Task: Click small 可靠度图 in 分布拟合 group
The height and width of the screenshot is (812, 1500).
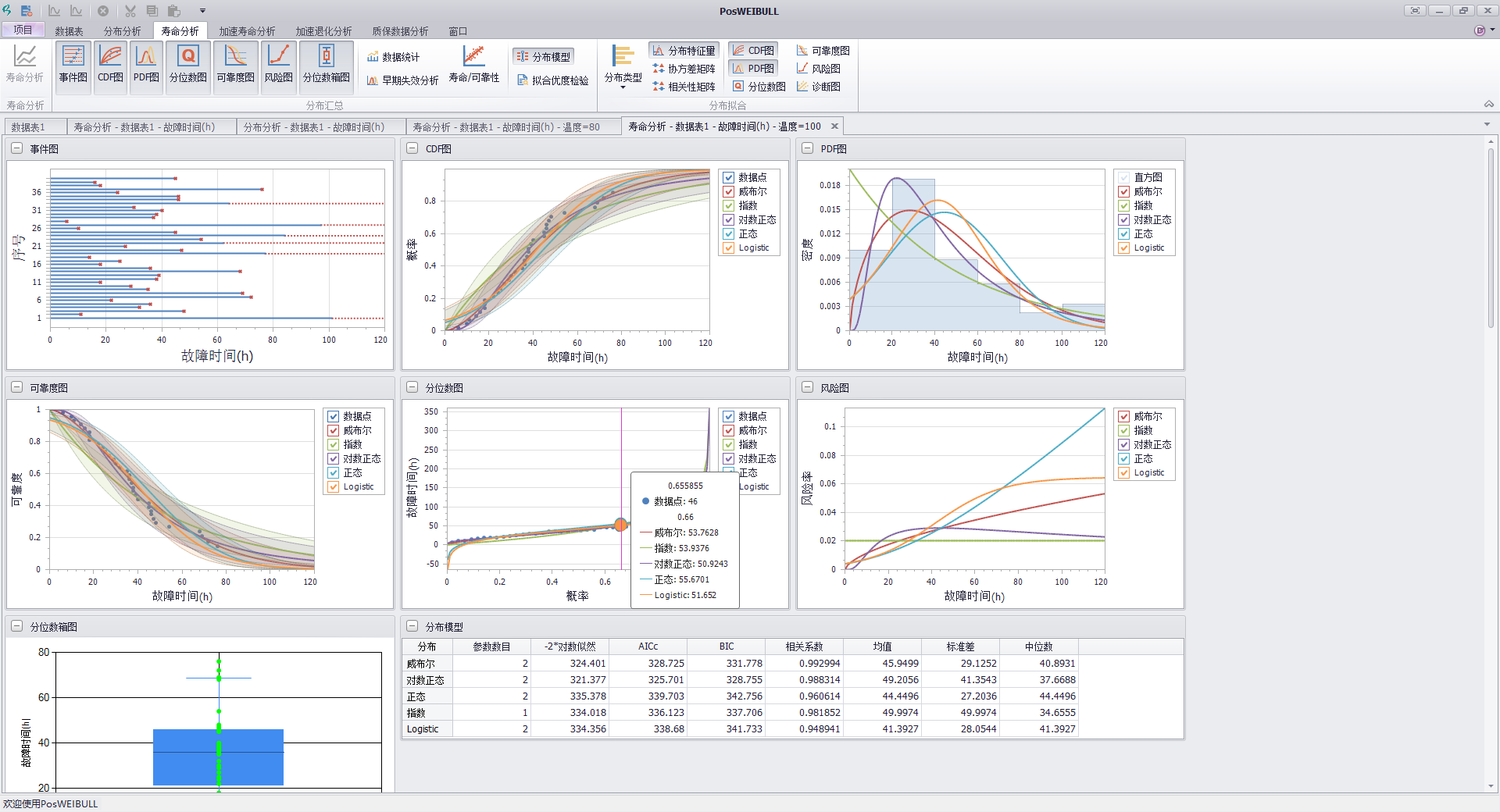Action: (823, 51)
